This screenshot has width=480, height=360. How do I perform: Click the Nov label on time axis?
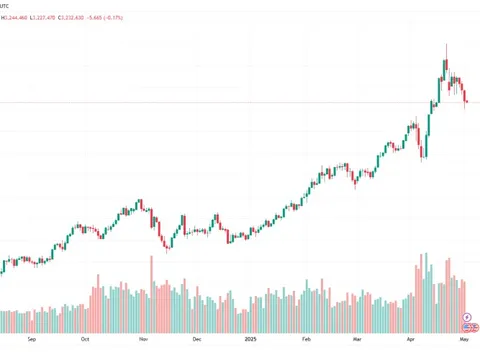[x=143, y=339]
